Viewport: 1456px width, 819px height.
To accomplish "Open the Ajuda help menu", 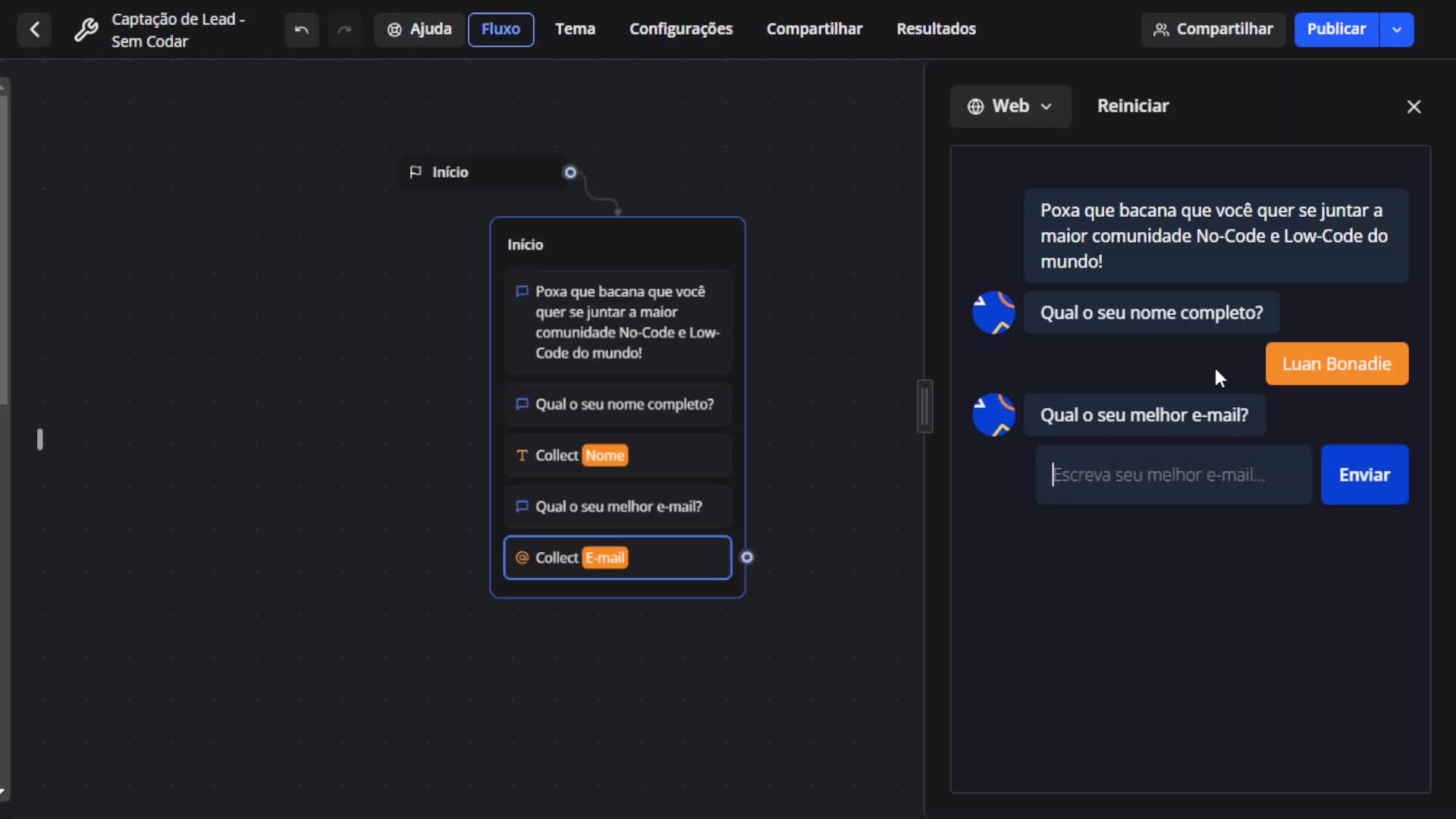I will pos(419,30).
